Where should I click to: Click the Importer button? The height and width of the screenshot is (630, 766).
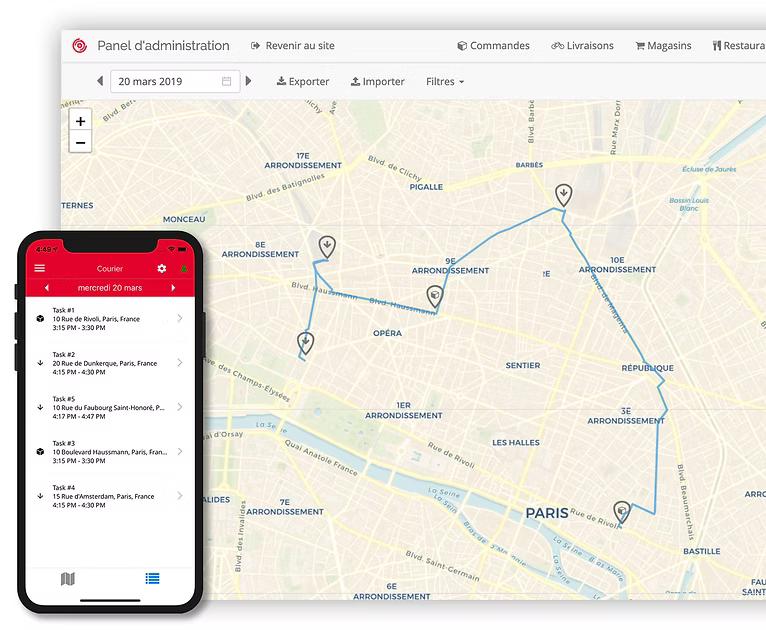click(x=378, y=81)
